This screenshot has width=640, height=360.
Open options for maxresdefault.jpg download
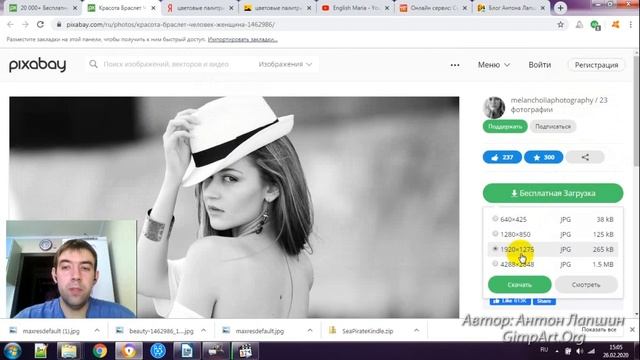(310, 331)
